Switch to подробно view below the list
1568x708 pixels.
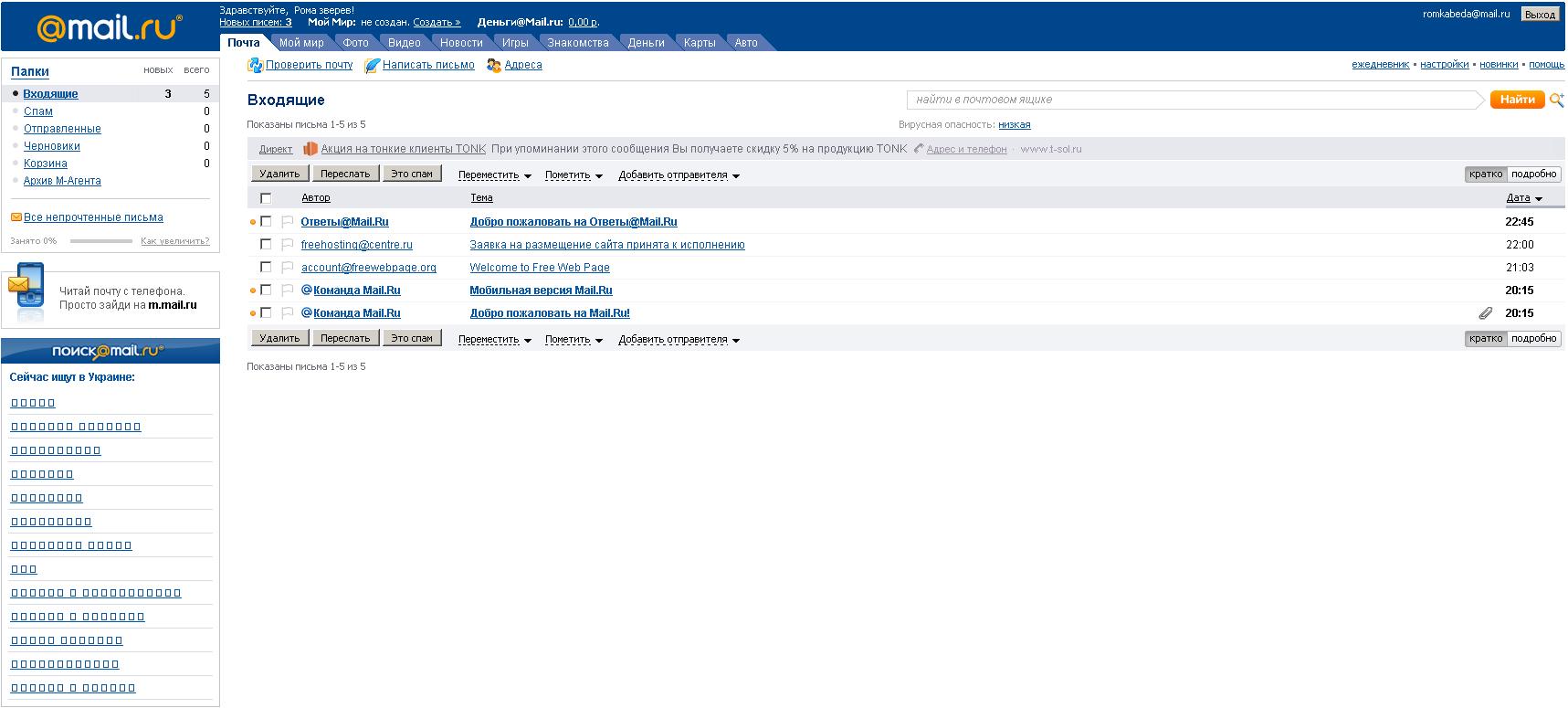pos(1533,339)
